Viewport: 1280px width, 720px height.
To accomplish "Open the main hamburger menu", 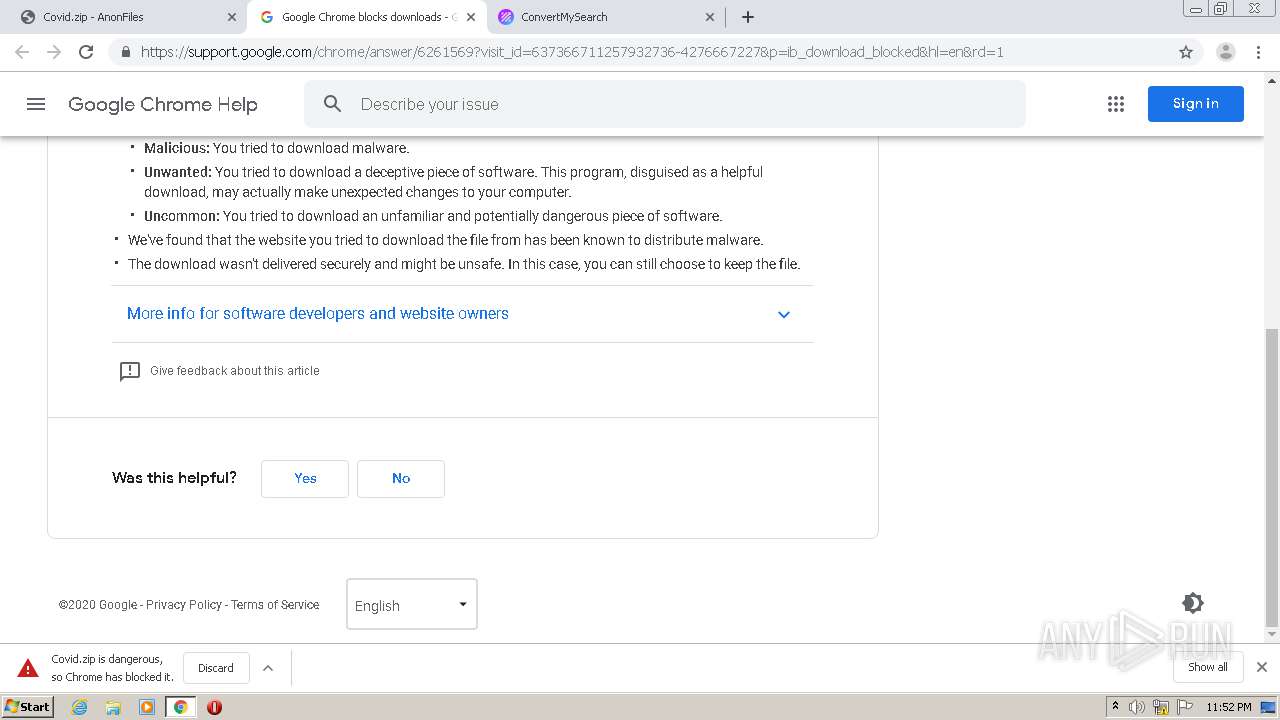I will click(36, 104).
